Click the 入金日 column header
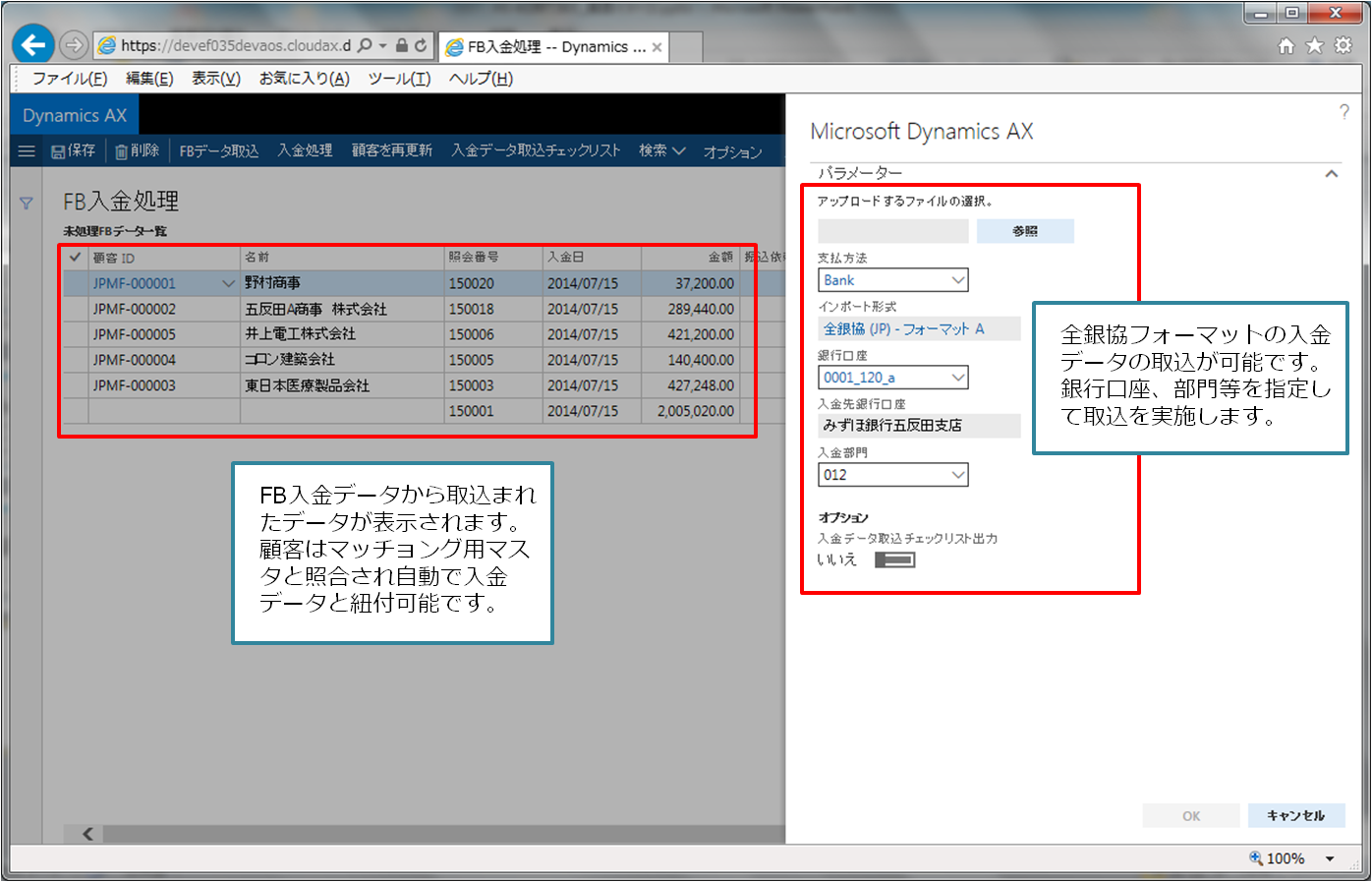Image resolution: width=1372 pixels, height=882 pixels. tap(592, 258)
